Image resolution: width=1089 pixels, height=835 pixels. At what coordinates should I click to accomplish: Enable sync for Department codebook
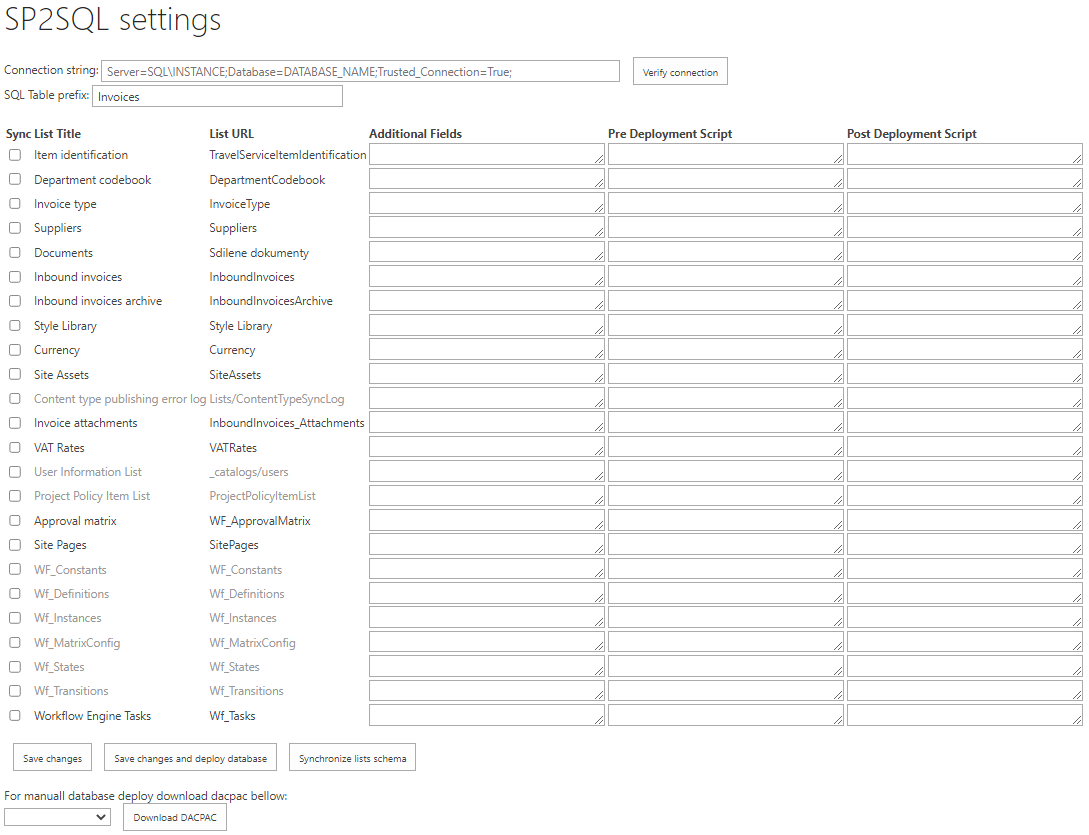tap(15, 179)
